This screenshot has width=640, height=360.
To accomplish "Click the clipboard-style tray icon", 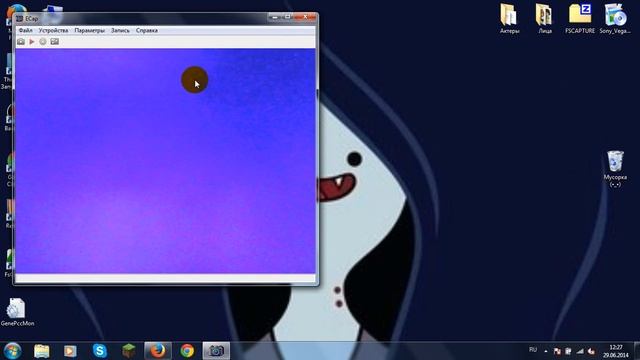I will (568, 351).
